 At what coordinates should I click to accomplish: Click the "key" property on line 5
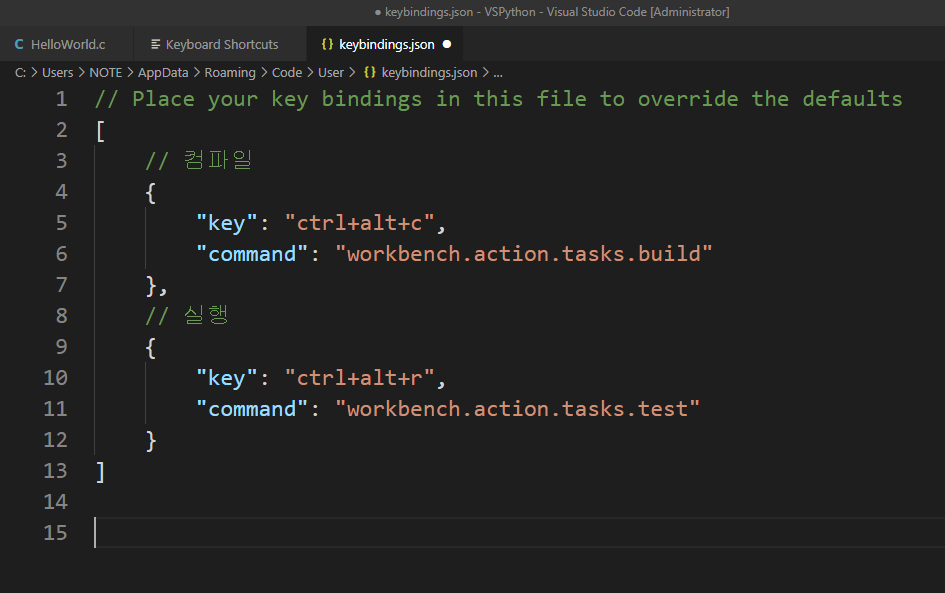point(227,223)
